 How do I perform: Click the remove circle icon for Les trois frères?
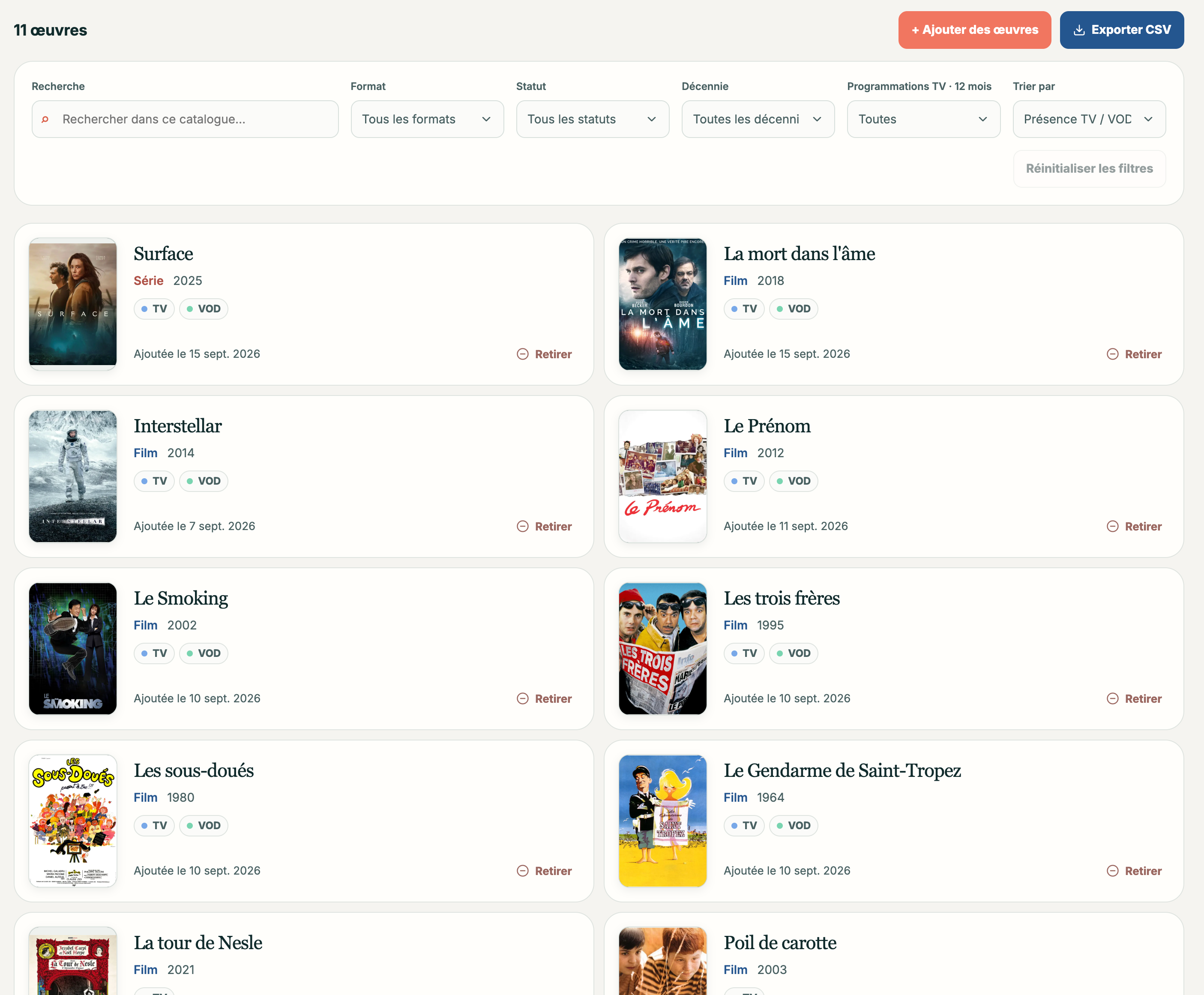(1112, 698)
